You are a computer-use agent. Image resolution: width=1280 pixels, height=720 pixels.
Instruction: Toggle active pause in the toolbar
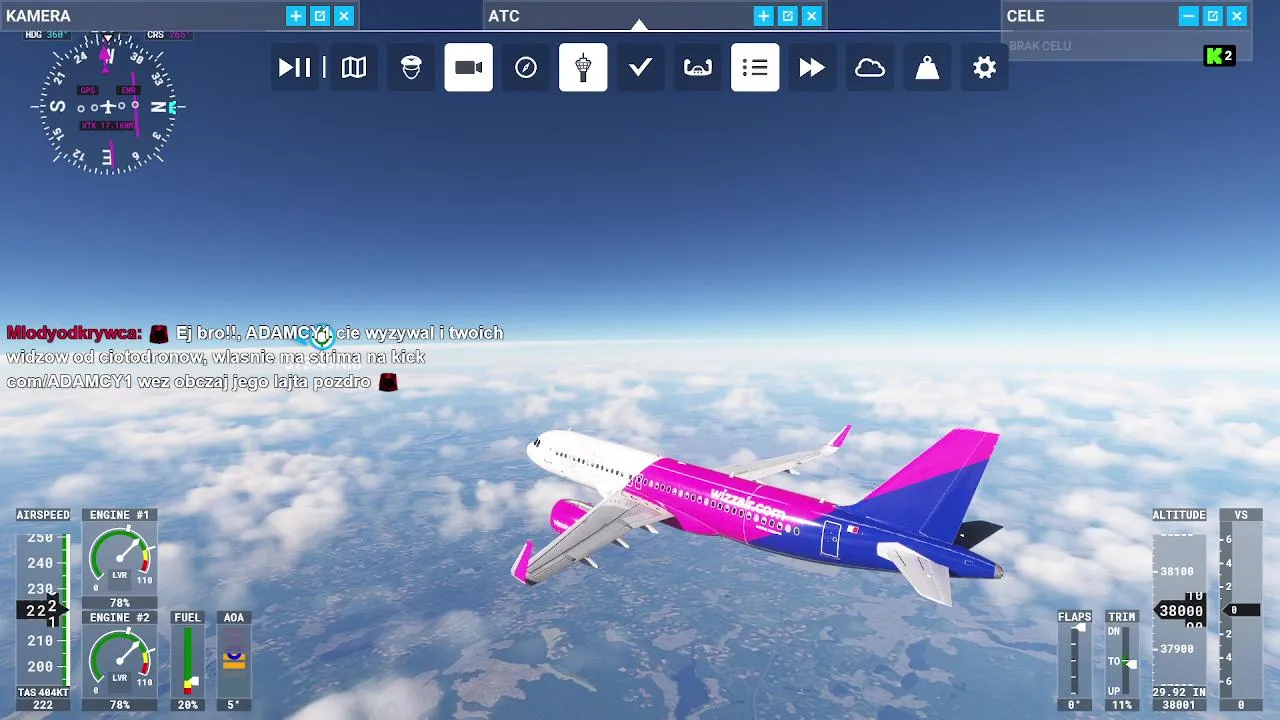295,67
